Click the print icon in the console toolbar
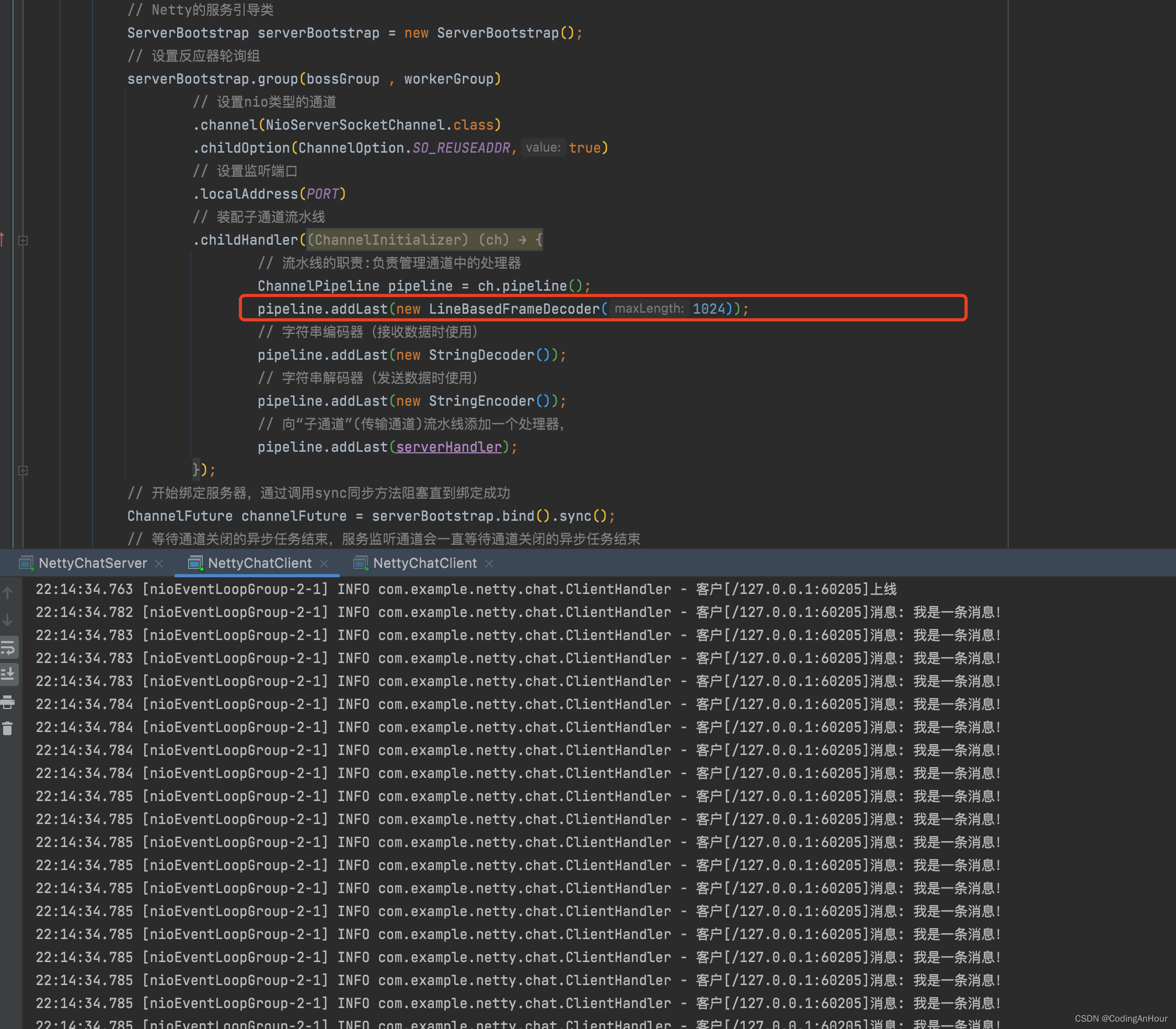This screenshot has height=1029, width=1176. 7,702
